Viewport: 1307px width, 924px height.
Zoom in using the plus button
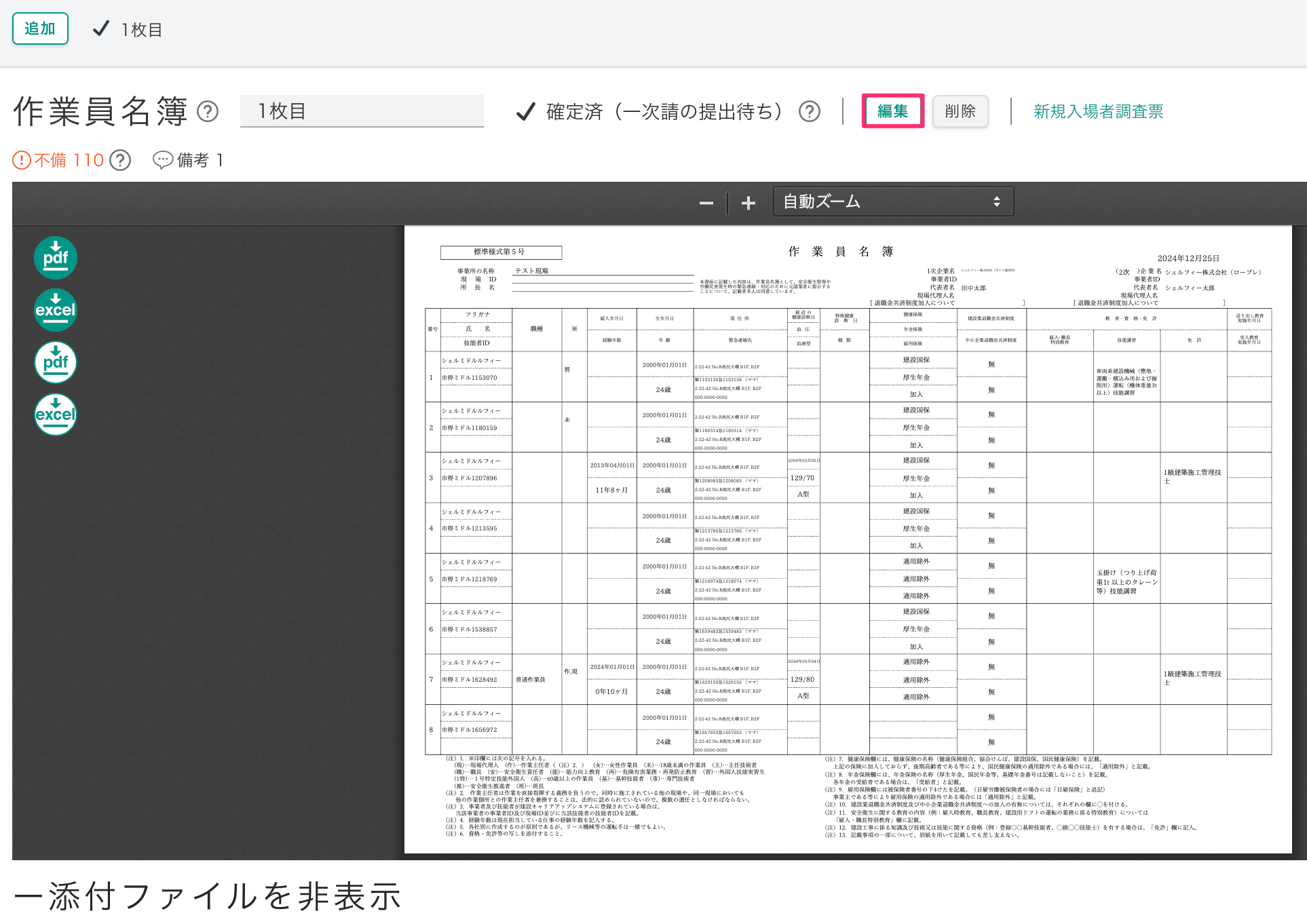(749, 202)
